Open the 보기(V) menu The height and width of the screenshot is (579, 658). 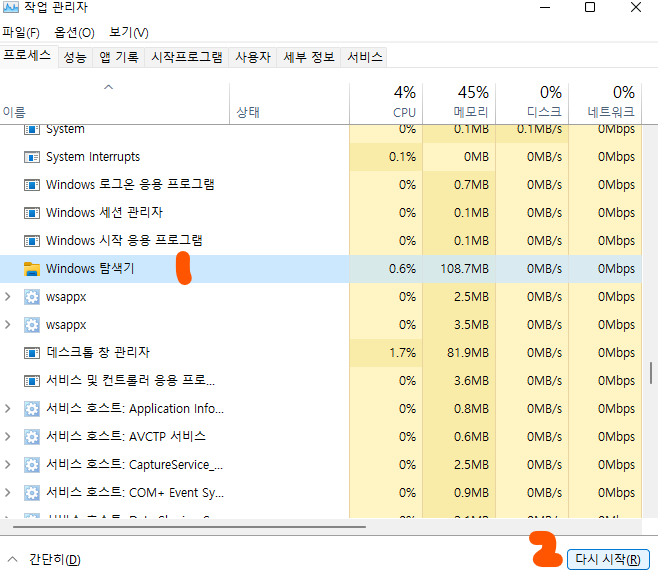pos(129,33)
